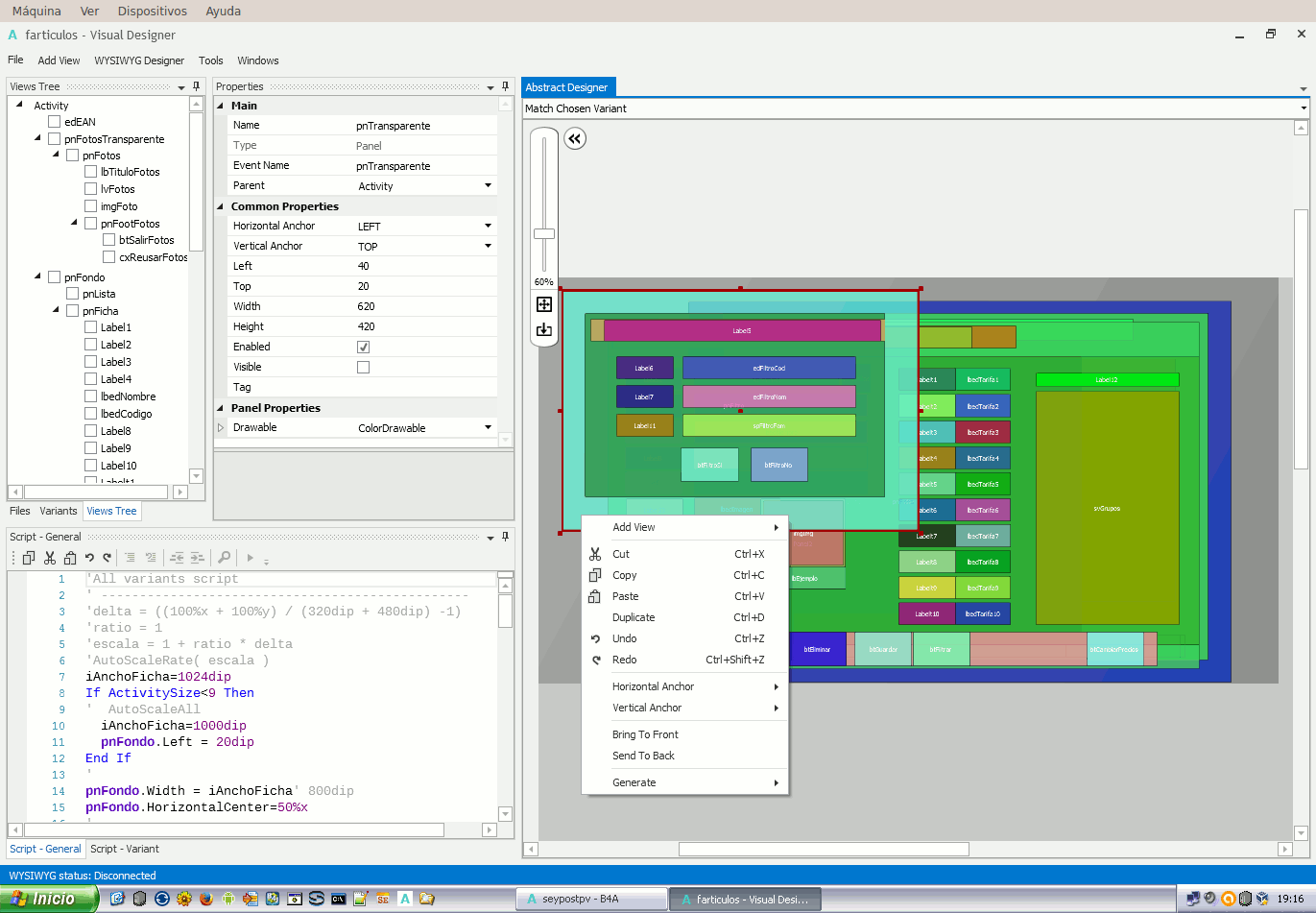Image resolution: width=1316 pixels, height=913 pixels.
Task: Switch to the Script - Variant tab
Action: point(125,850)
